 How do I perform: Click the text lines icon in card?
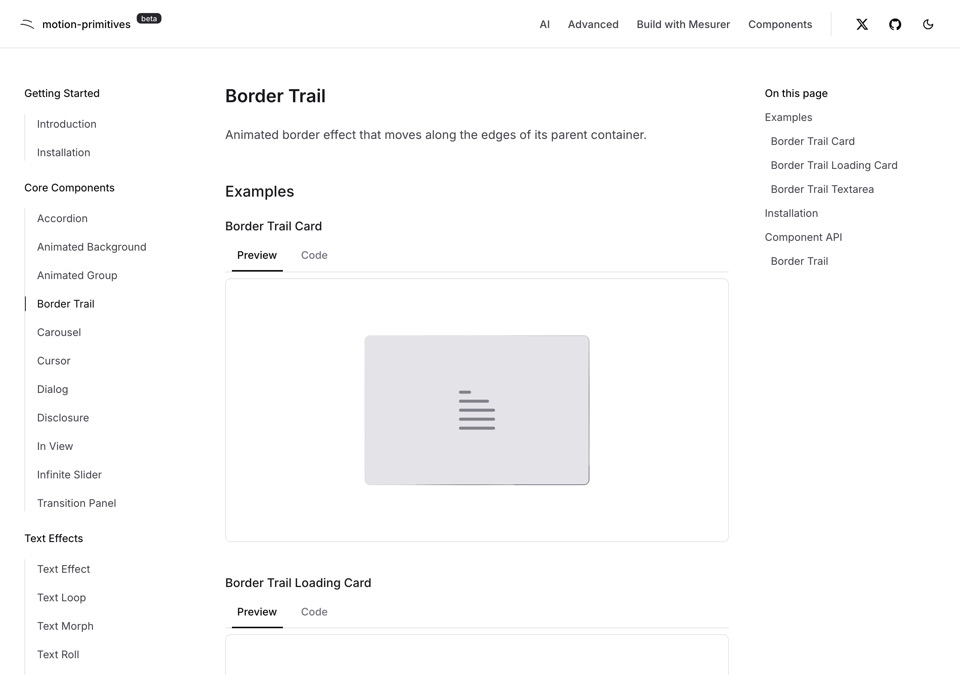477,410
